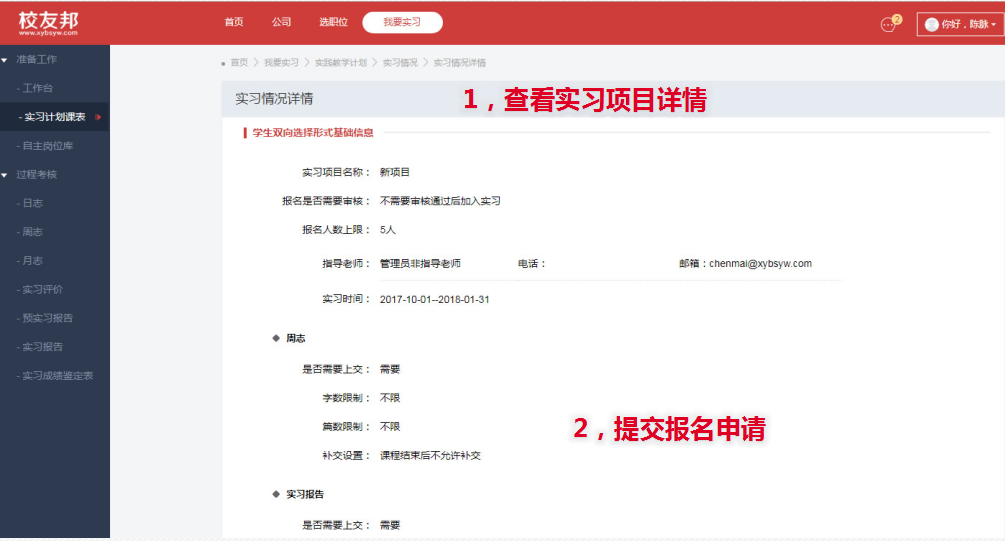Open 自主岗位库 in the sidebar

coord(47,146)
